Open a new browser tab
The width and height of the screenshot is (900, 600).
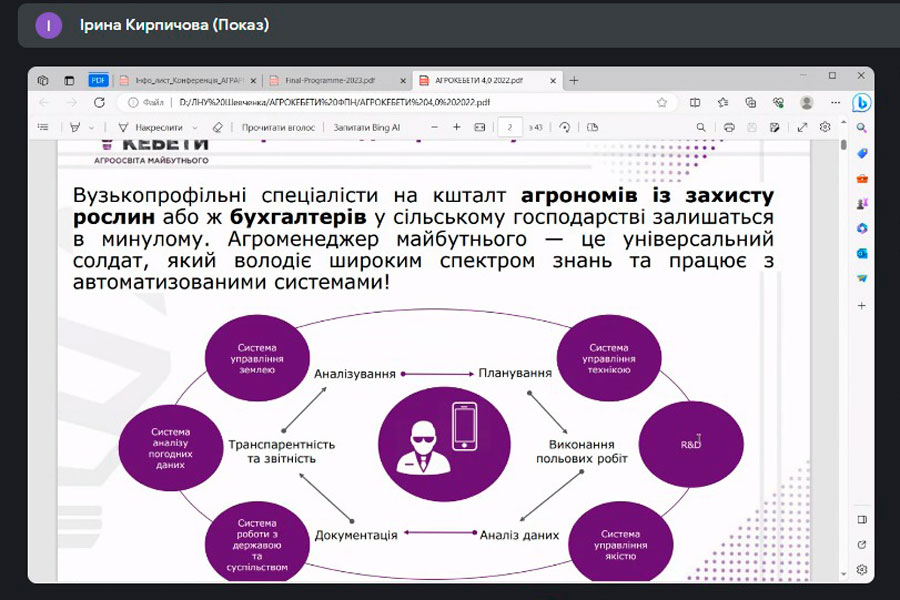[573, 80]
